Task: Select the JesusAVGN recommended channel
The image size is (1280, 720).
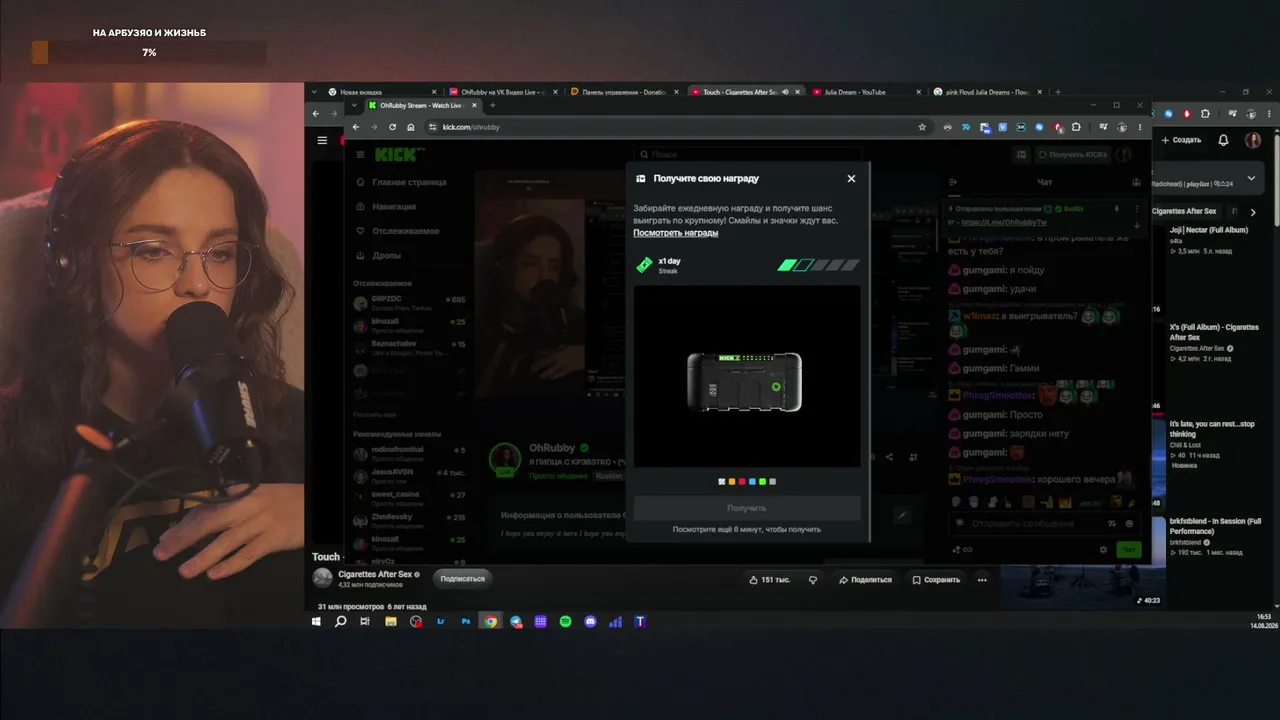Action: (409, 475)
